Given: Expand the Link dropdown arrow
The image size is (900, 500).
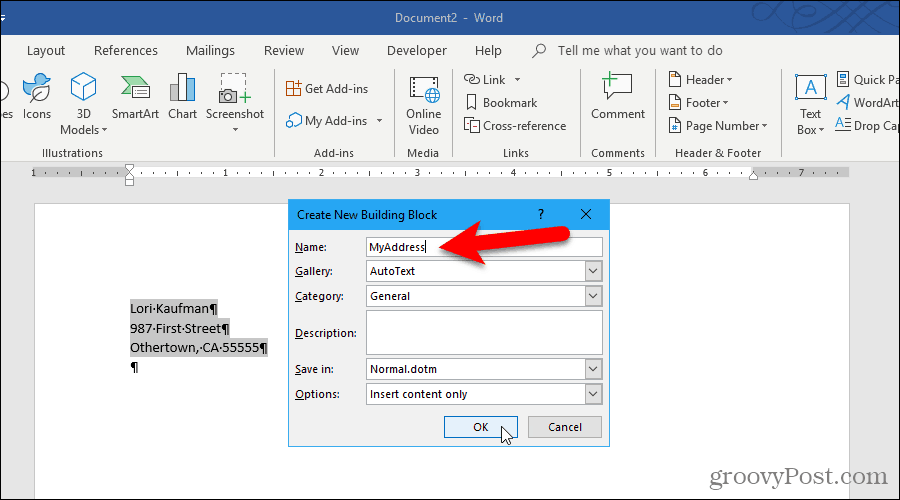Looking at the screenshot, I should click(517, 80).
